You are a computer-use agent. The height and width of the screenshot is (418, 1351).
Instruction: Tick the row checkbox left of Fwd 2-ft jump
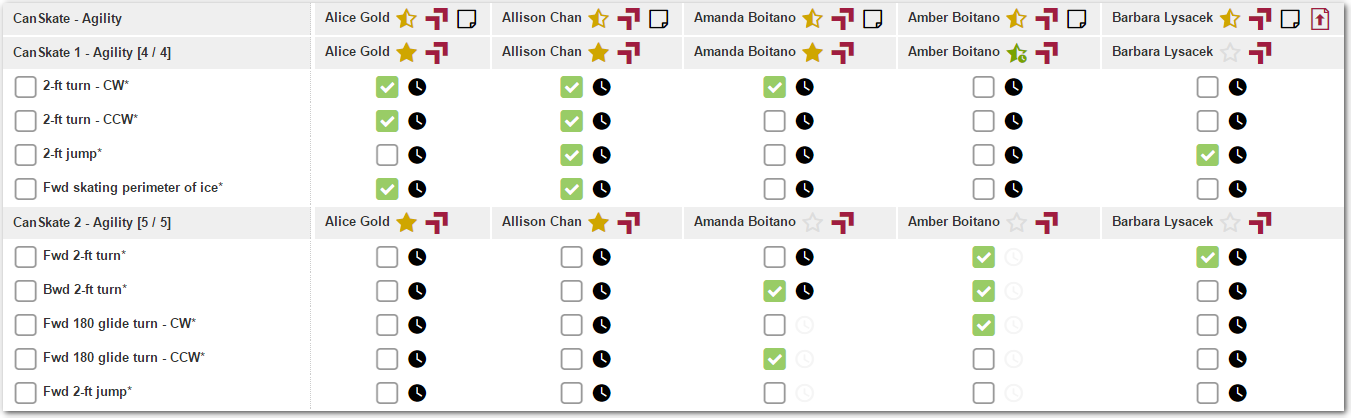26,393
